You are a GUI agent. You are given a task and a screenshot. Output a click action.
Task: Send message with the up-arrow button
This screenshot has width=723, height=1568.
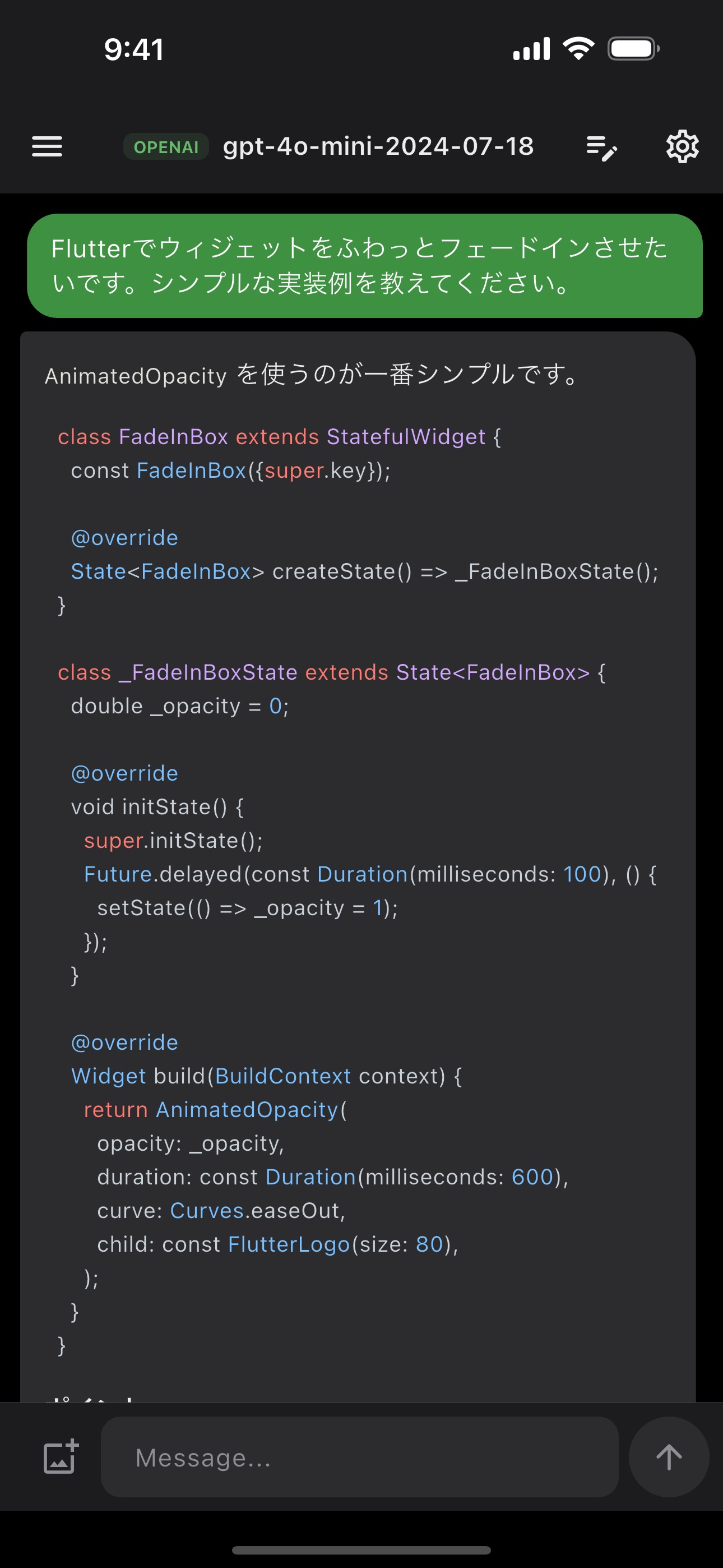pos(669,1456)
